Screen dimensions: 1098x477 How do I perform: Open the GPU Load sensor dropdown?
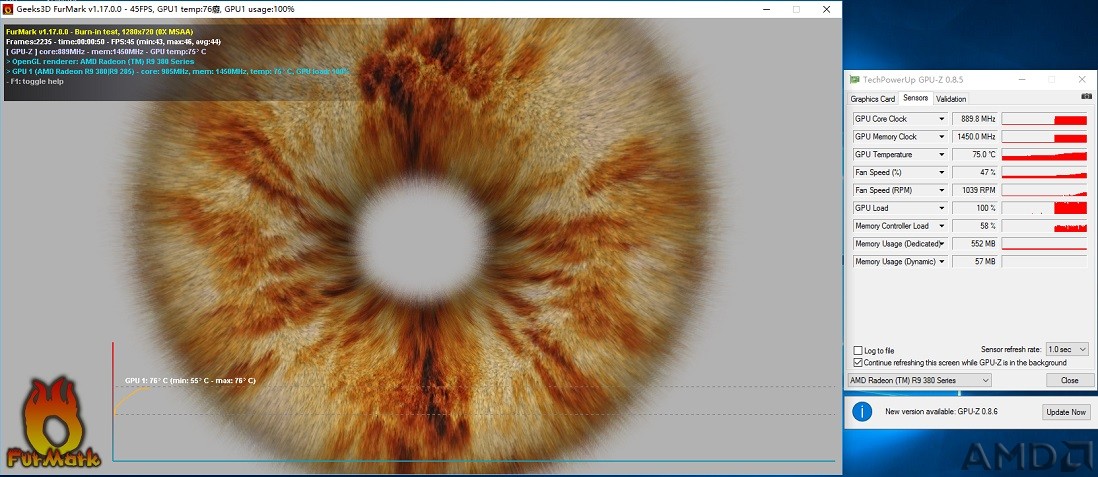[942, 208]
